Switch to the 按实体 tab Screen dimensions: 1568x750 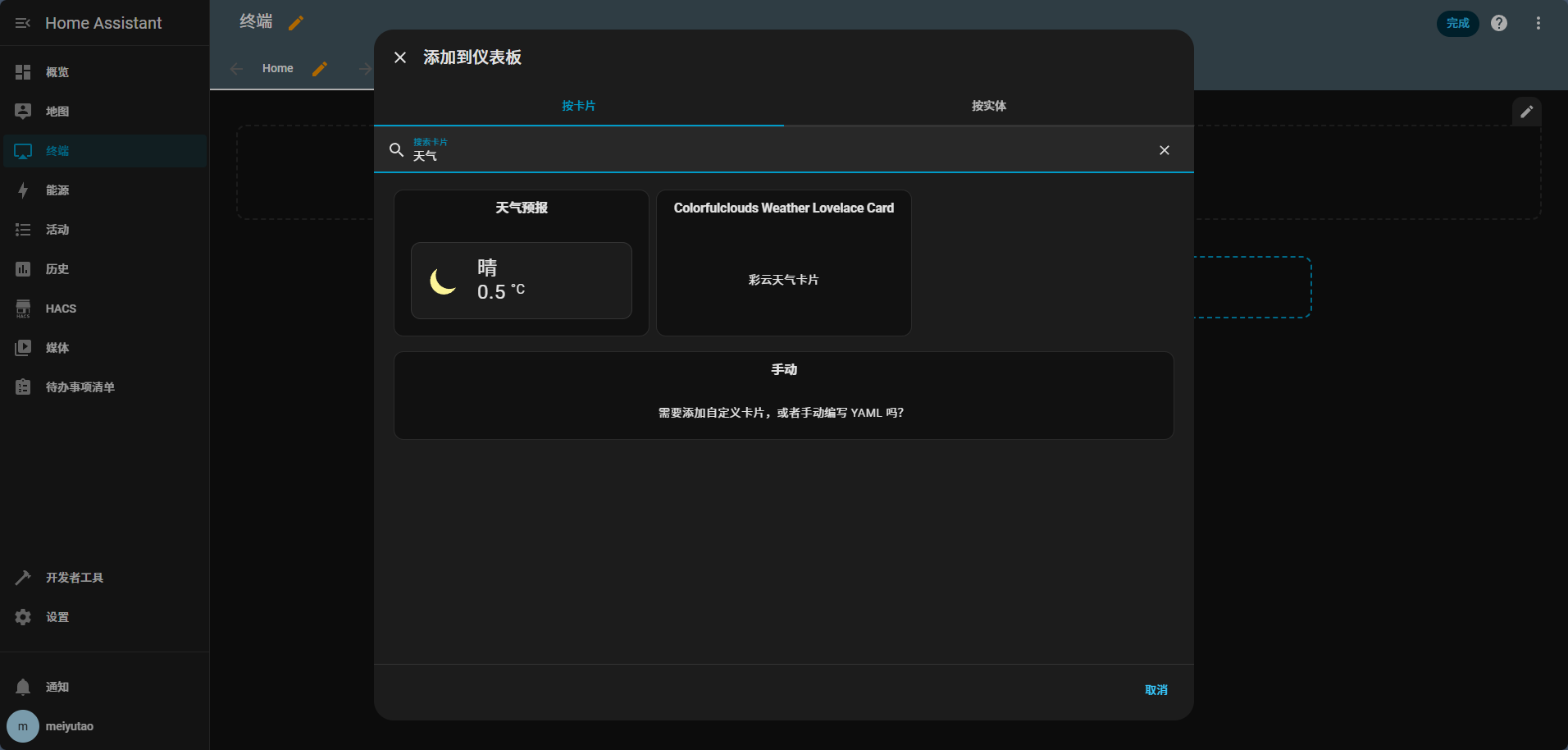988,106
